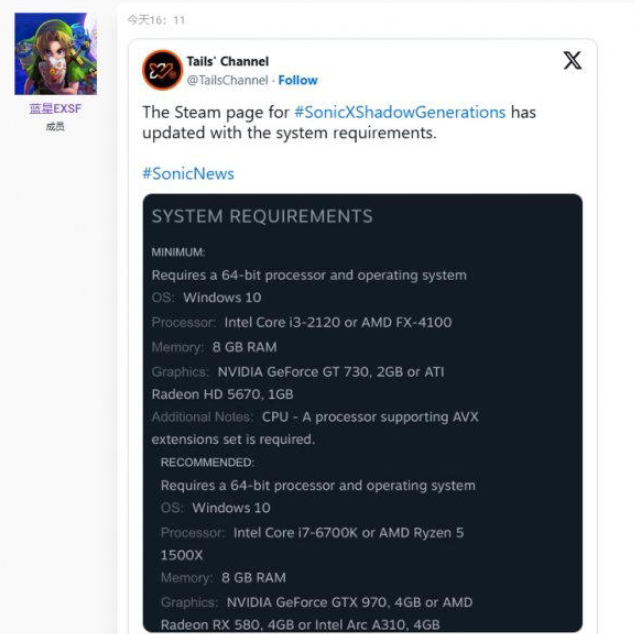Click the 今天16:11 post timestamp
This screenshot has width=635, height=634.
tap(156, 20)
